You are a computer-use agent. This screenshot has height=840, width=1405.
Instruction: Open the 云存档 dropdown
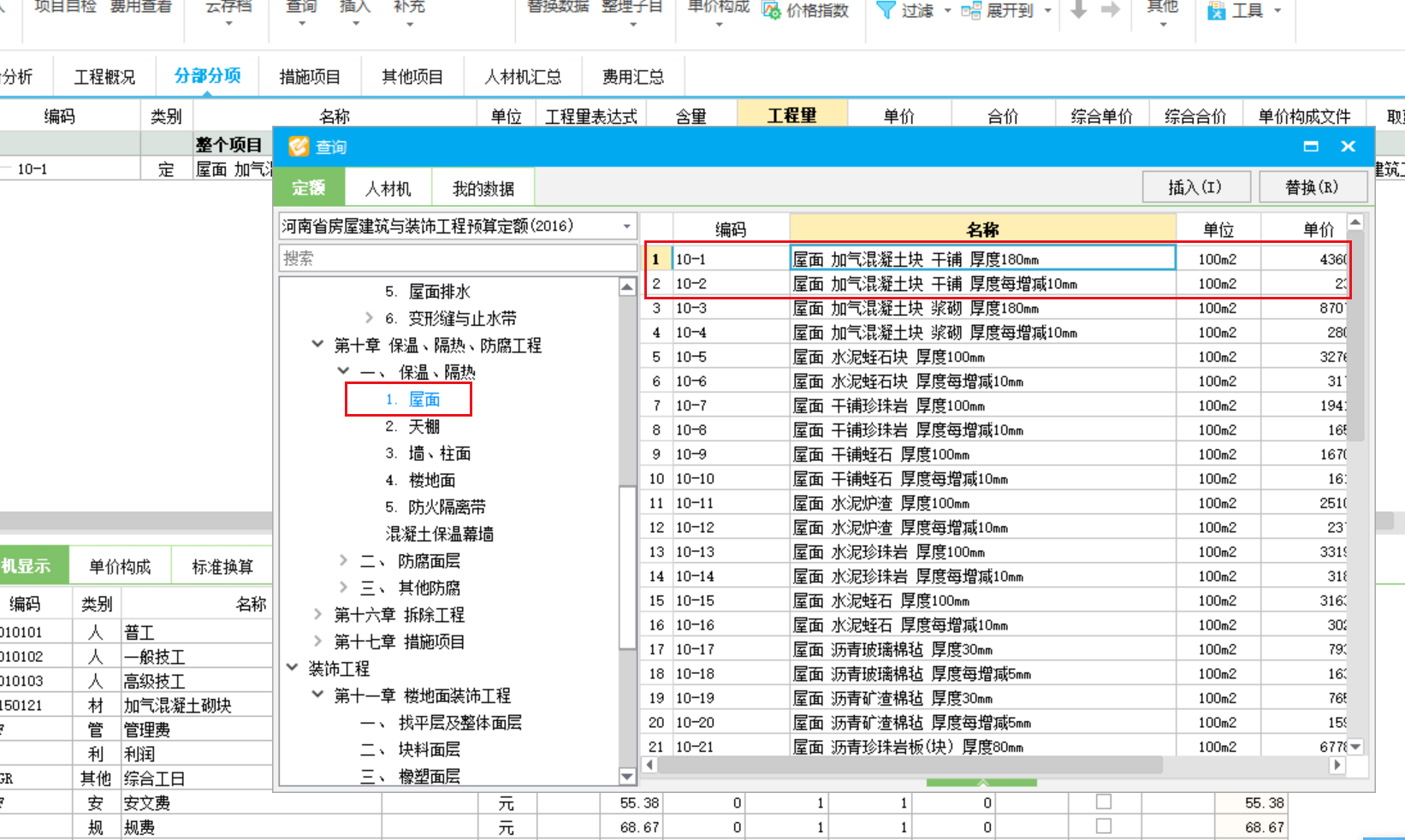click(x=228, y=23)
